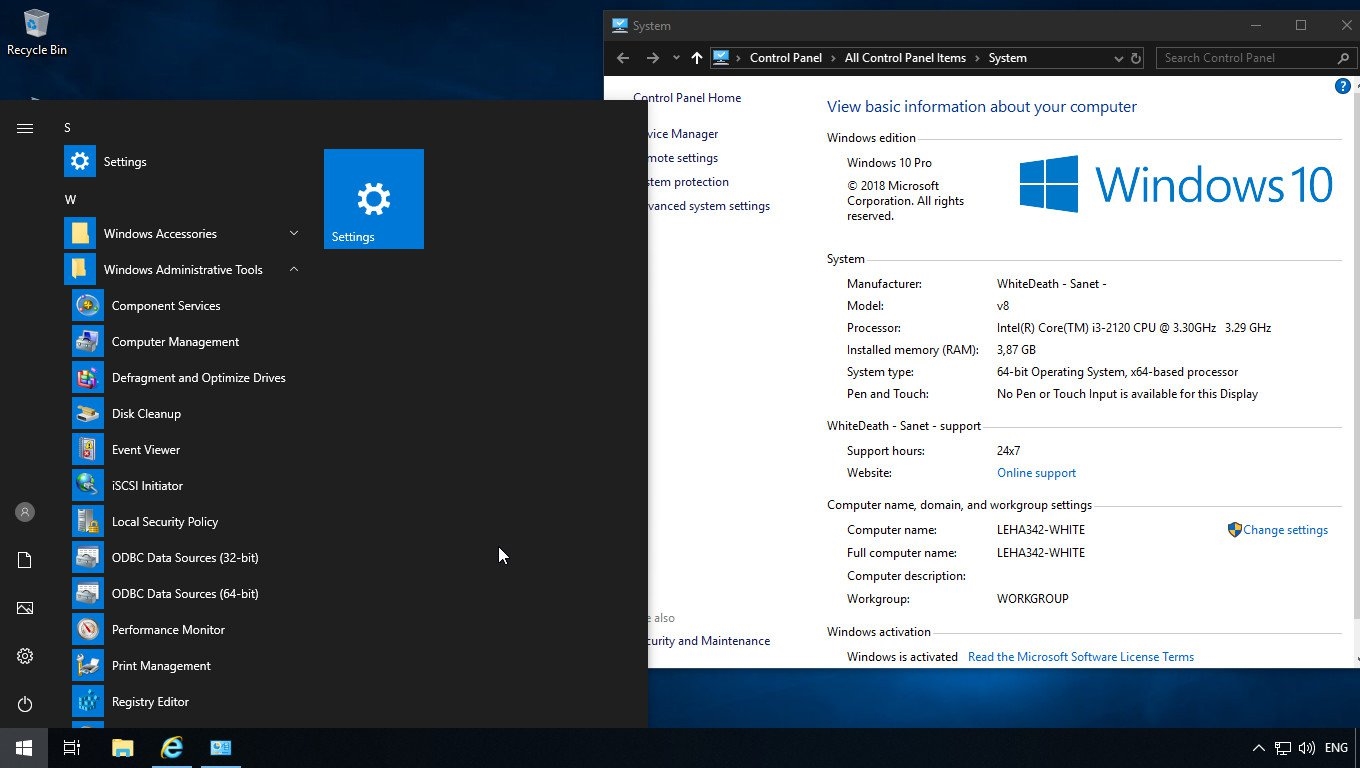Launch Computer Management
1360x768 pixels.
tap(186, 342)
